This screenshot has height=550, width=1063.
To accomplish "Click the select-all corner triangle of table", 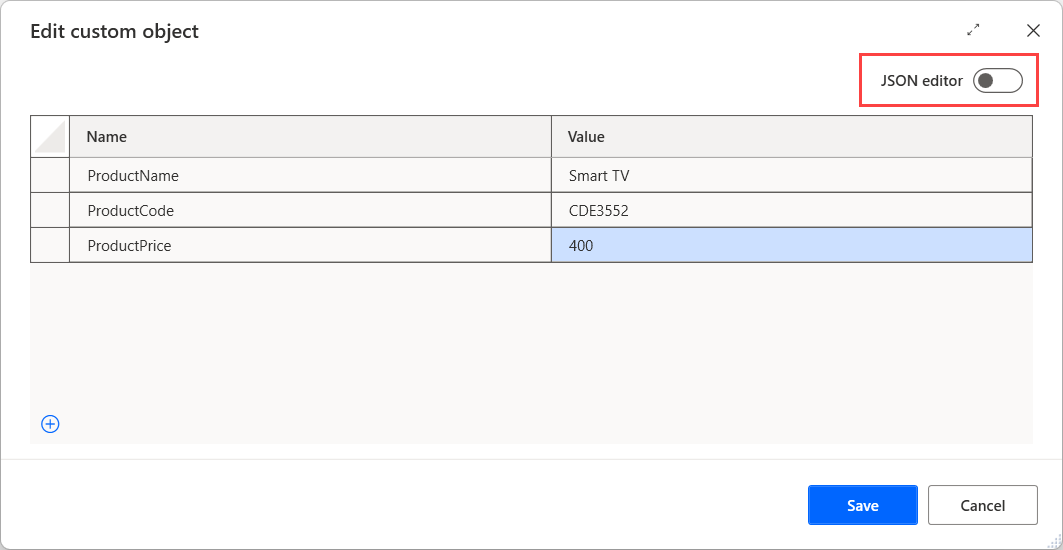I will (x=50, y=136).
